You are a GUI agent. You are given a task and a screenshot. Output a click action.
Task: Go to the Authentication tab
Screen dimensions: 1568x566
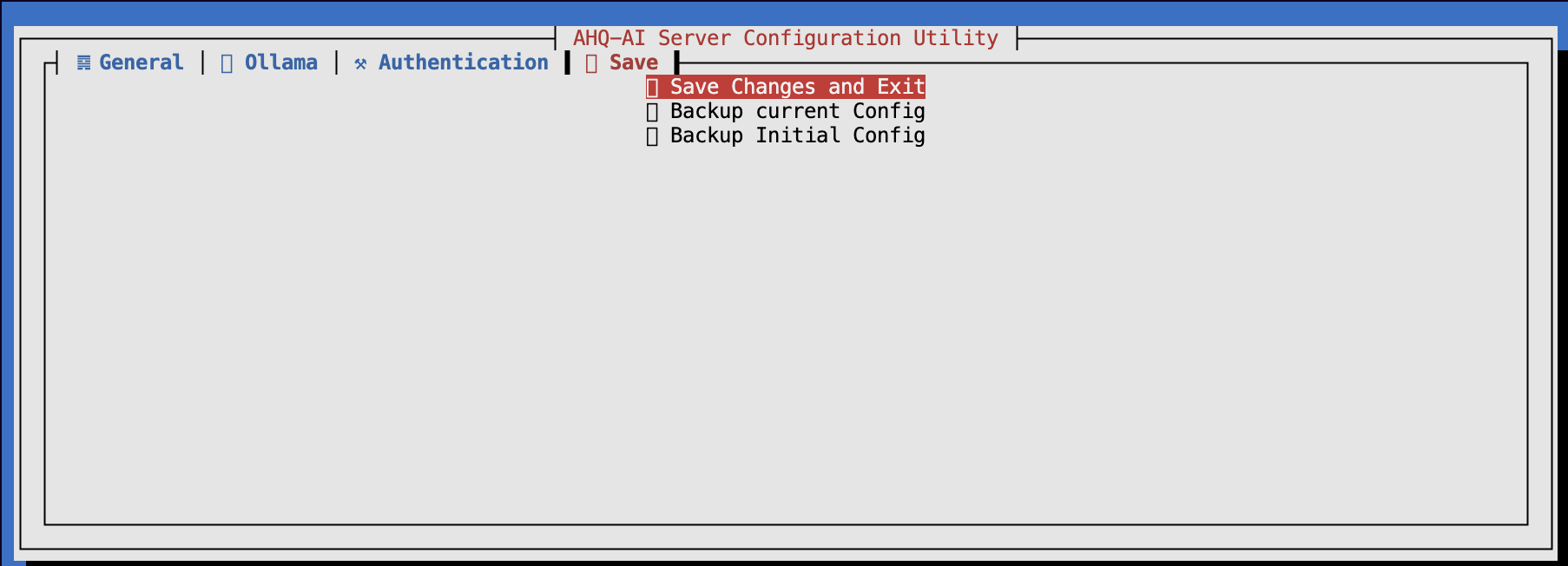463,63
